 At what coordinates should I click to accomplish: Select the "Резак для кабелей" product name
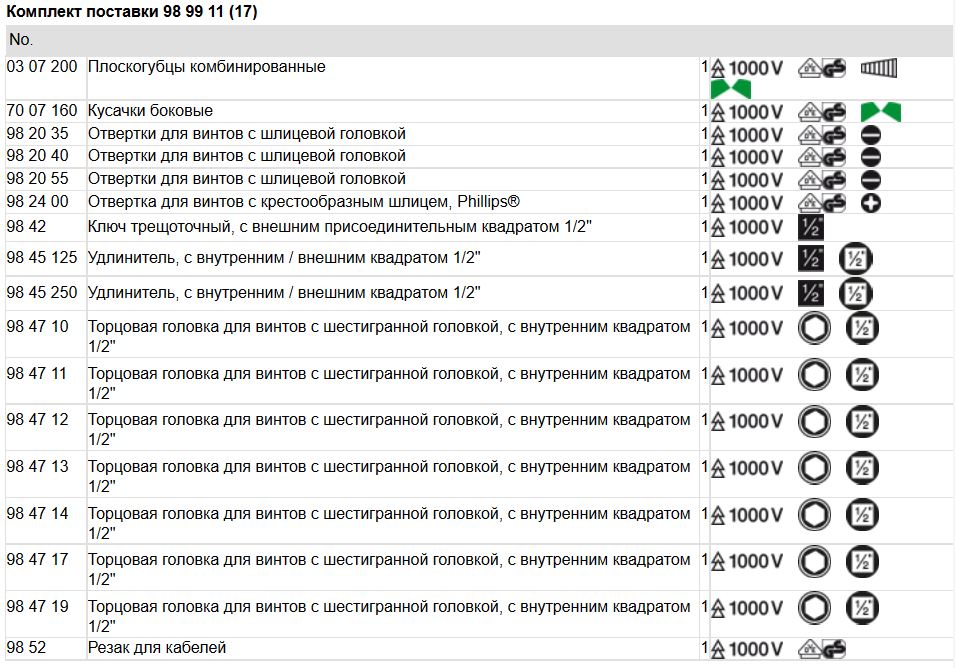click(x=157, y=648)
